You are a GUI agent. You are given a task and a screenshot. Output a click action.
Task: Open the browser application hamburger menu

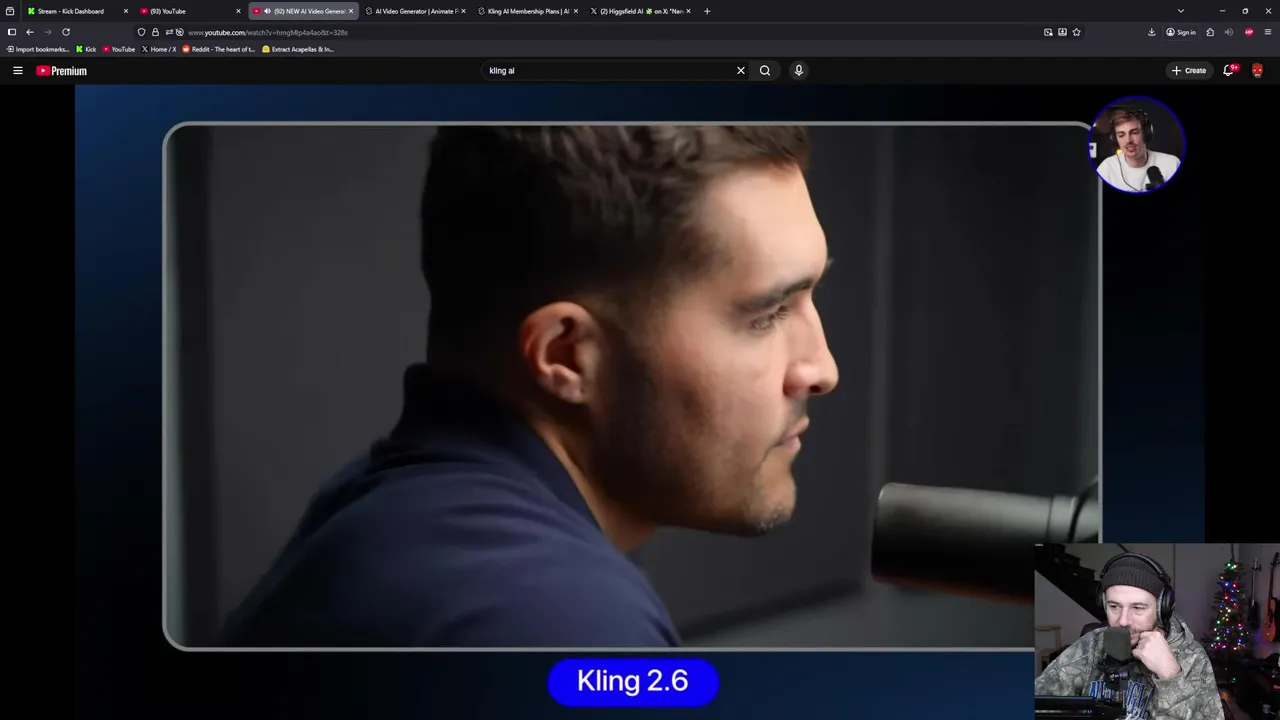[x=1268, y=32]
